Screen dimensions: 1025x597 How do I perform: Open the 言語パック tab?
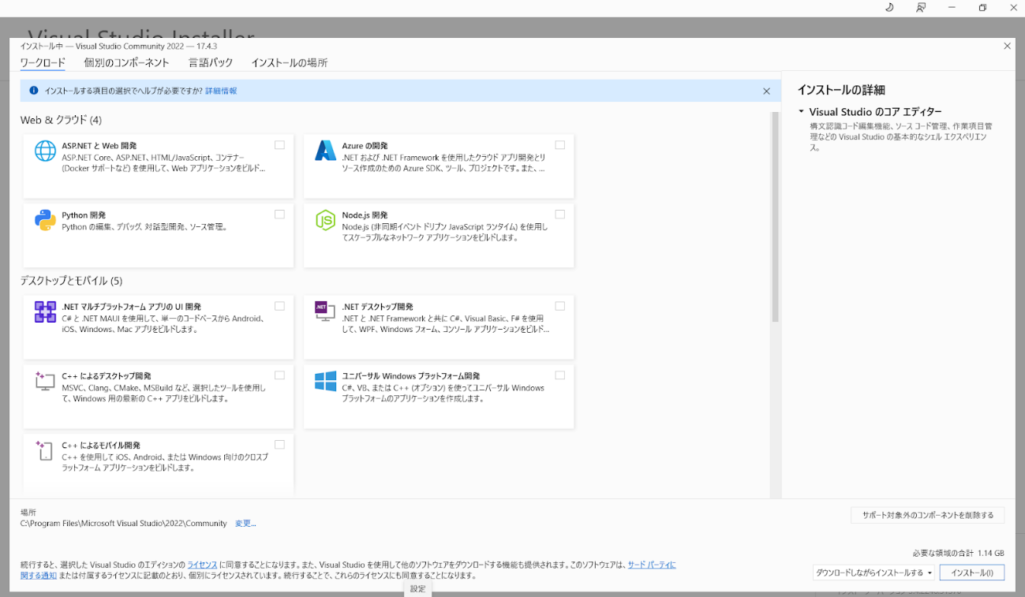[210, 63]
